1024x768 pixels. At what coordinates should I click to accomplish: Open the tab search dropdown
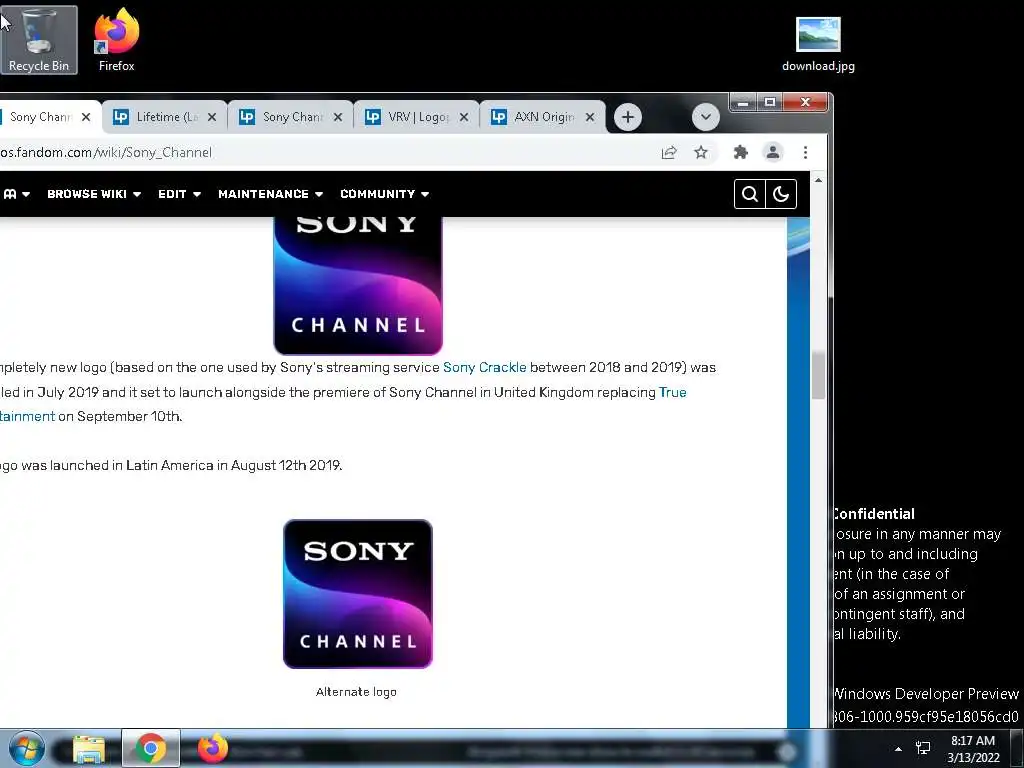[x=705, y=118]
